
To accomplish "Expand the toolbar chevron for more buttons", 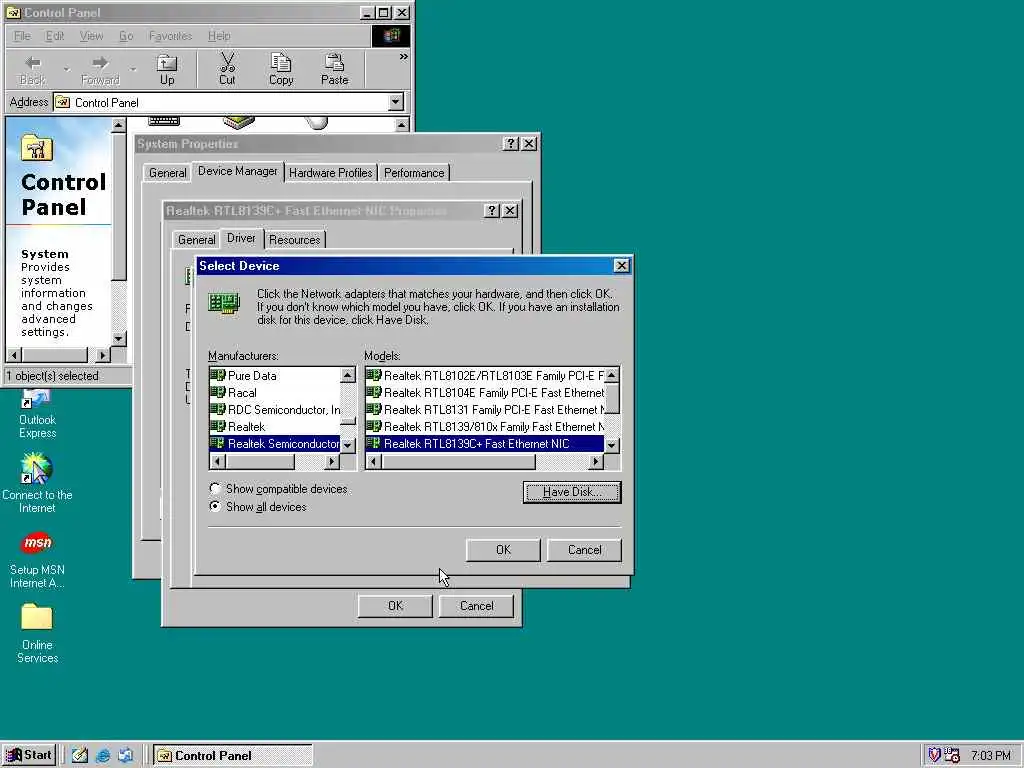I will pyautogui.click(x=404, y=57).
